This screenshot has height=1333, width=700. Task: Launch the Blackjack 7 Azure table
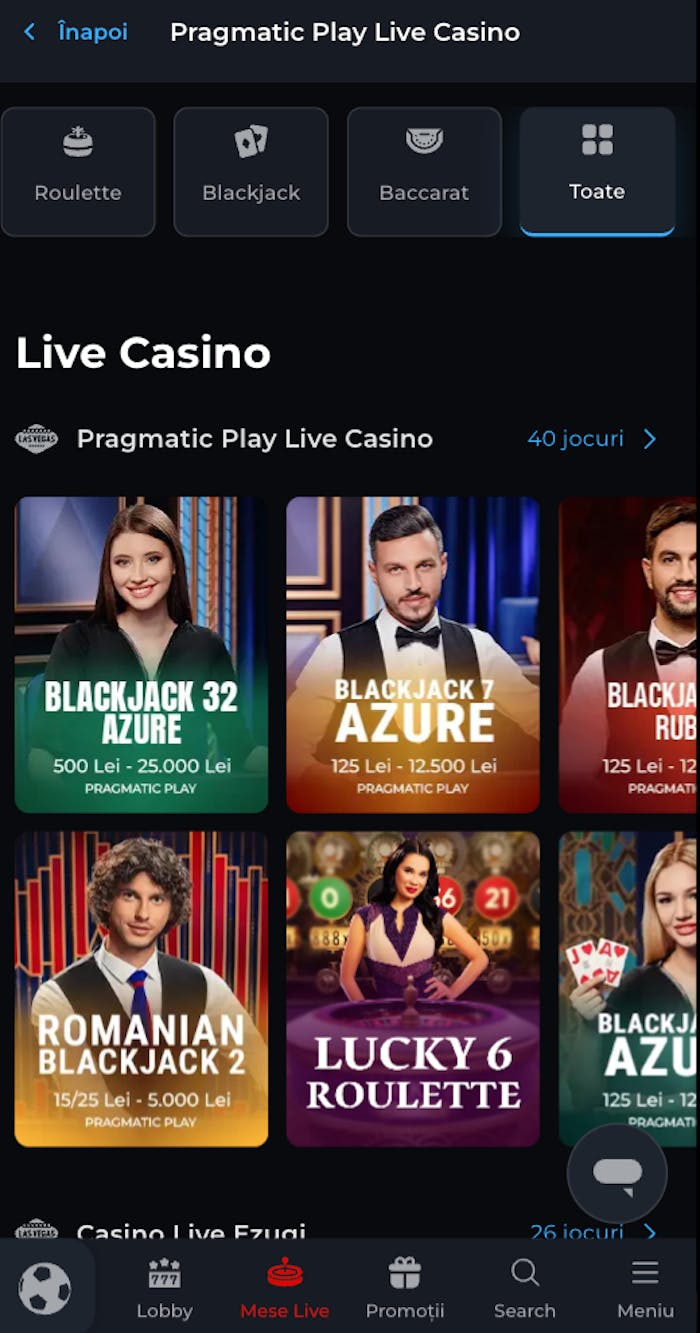pos(413,655)
